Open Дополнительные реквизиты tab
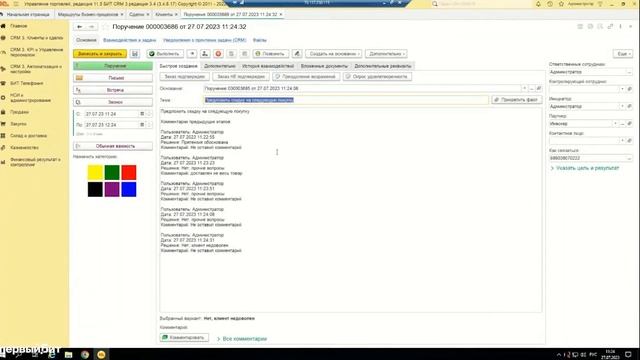The width and height of the screenshot is (640, 360). 382,66
